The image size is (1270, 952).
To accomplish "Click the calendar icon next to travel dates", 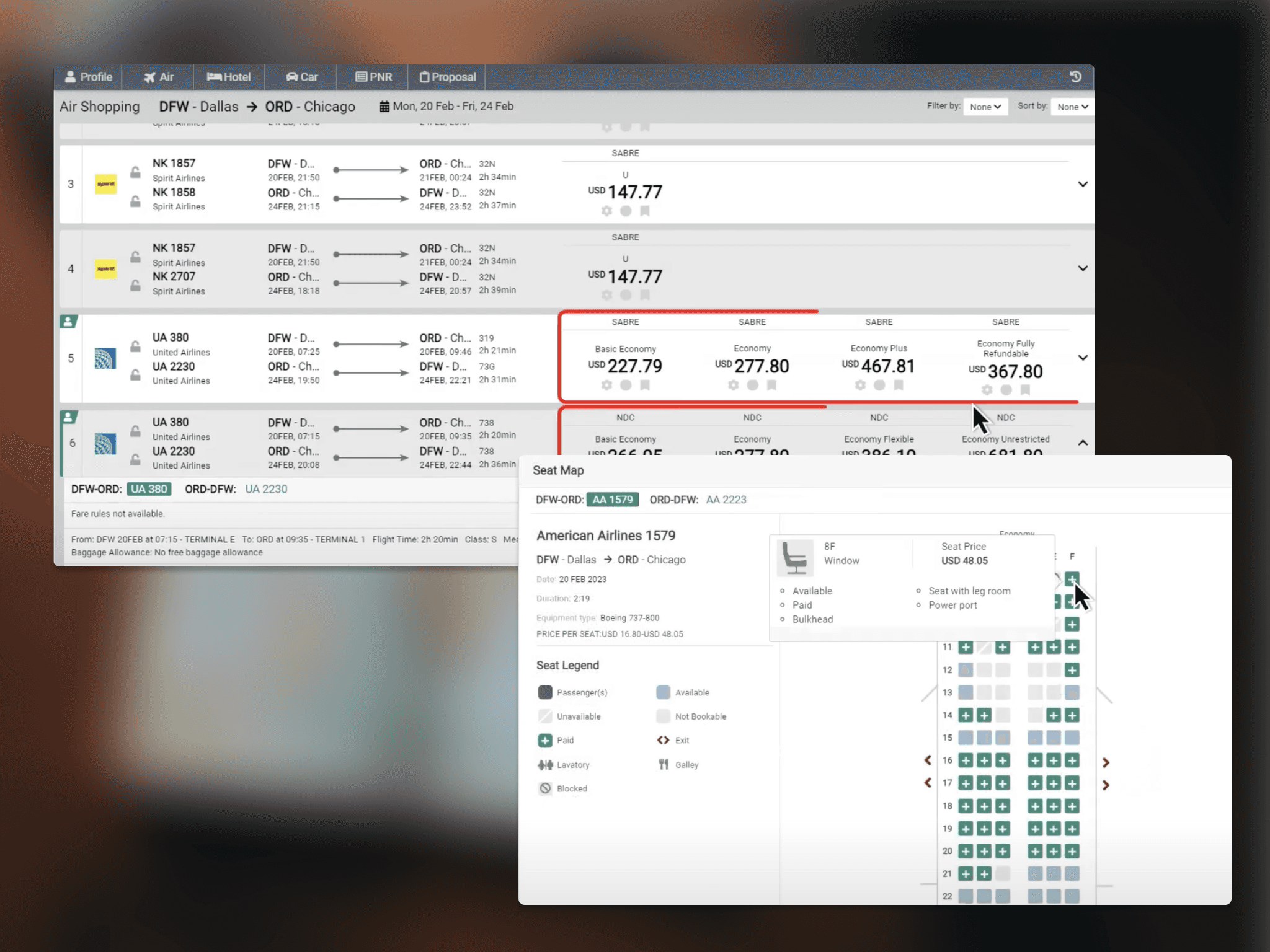I will click(384, 107).
